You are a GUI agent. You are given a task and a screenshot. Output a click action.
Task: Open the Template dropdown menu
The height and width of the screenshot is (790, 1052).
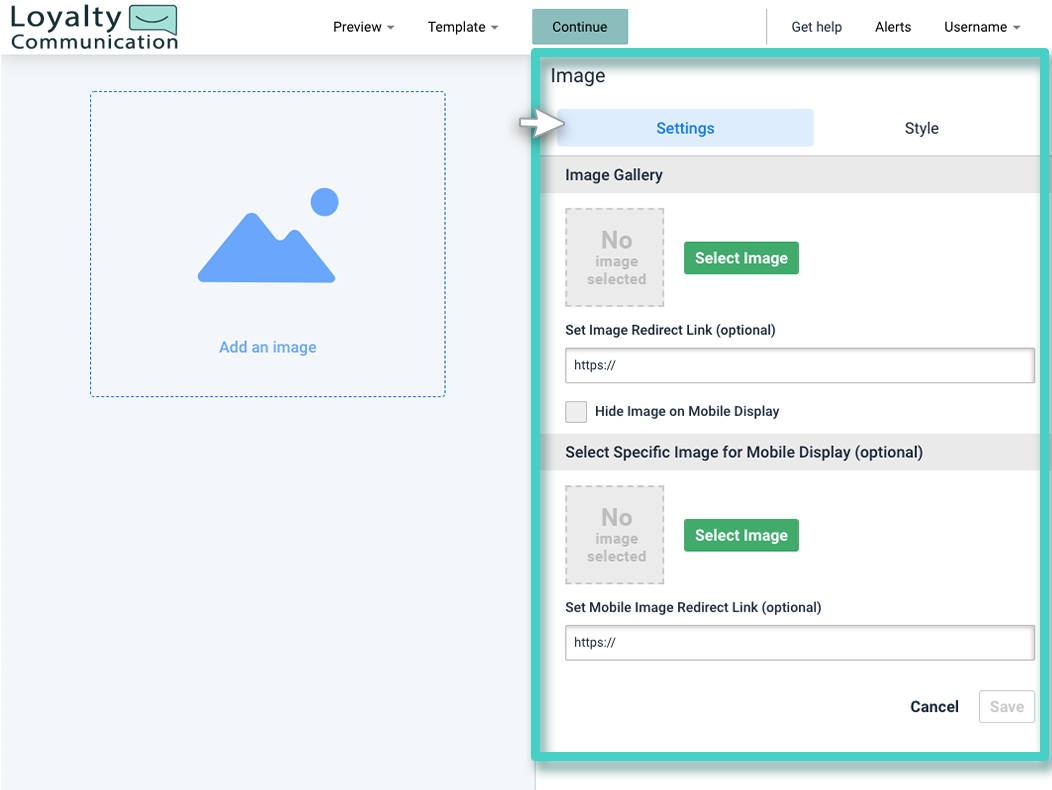pyautogui.click(x=462, y=27)
